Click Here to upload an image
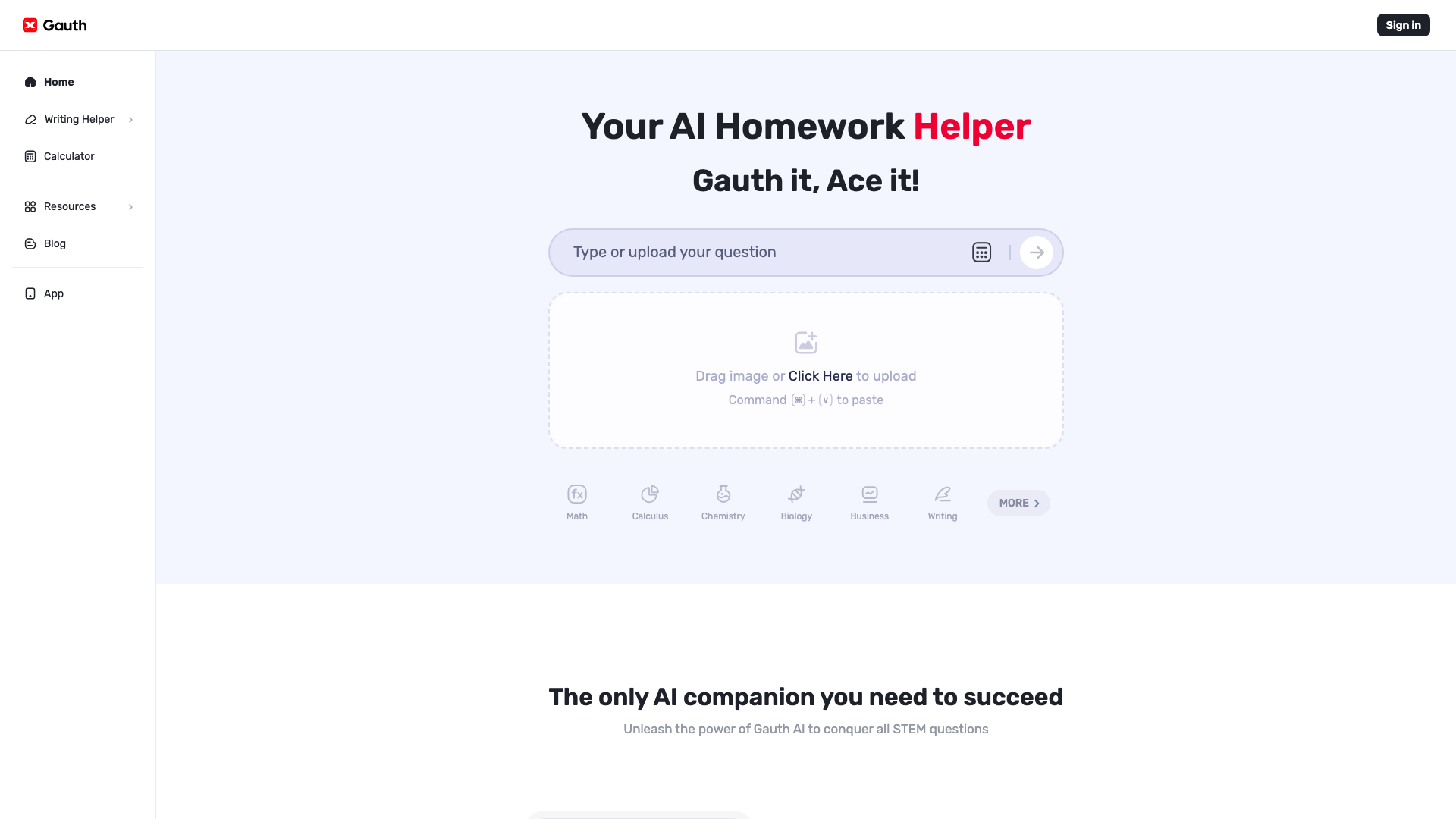Image resolution: width=1456 pixels, height=819 pixels. (820, 376)
